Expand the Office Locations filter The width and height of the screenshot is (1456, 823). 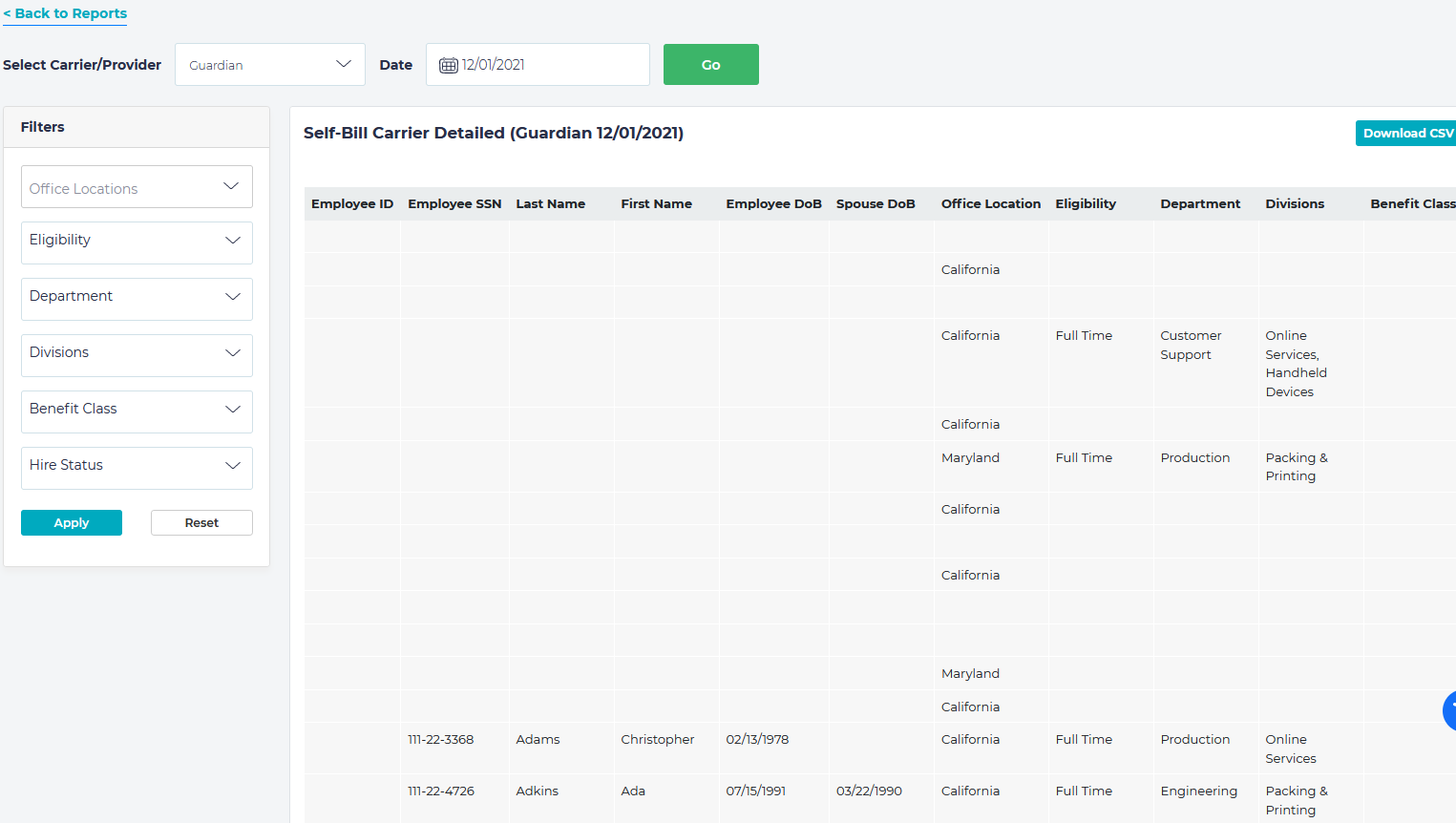137,187
